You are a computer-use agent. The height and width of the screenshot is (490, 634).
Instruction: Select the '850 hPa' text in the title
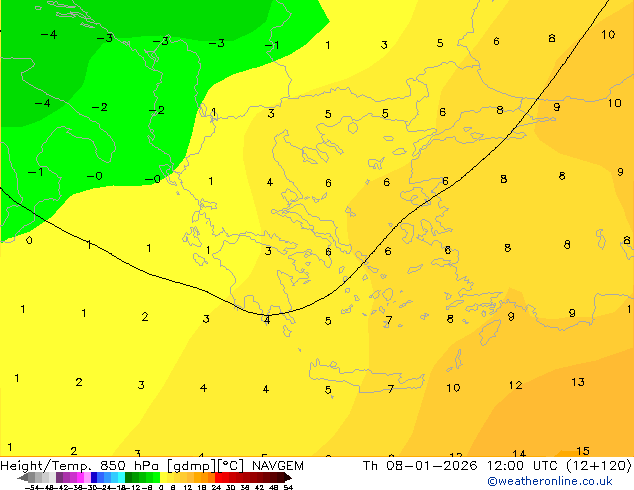tap(129, 466)
